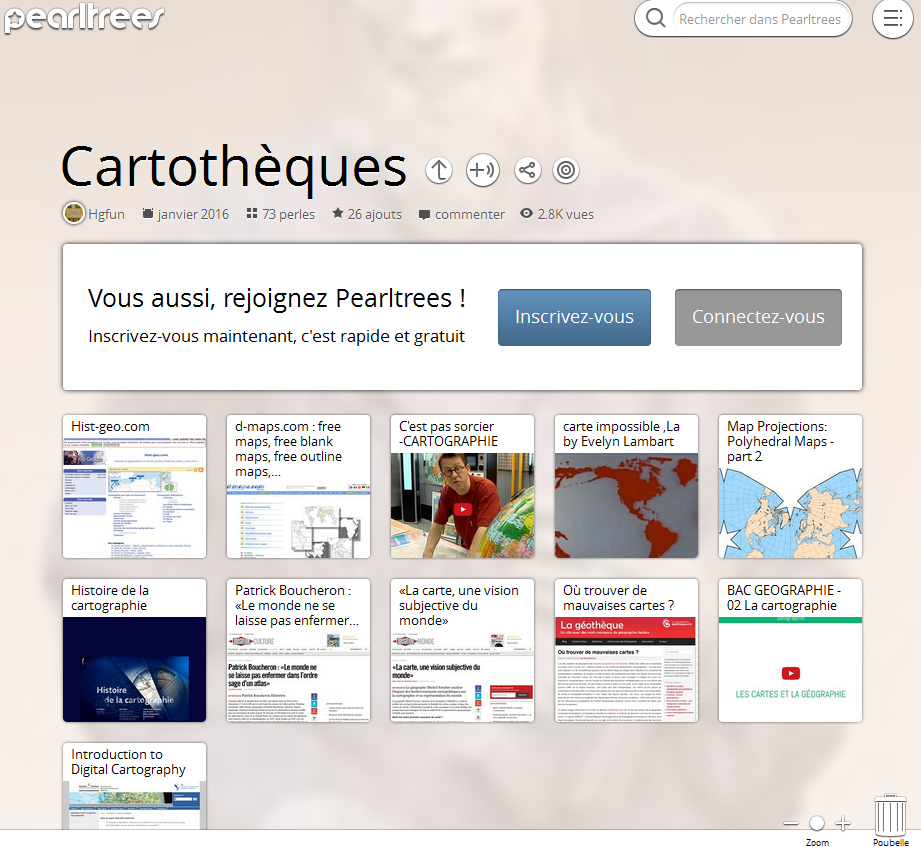Click the Vous aussi, rejoignez Pearltrees heading
This screenshot has height=847, width=921.
pyautogui.click(x=277, y=298)
